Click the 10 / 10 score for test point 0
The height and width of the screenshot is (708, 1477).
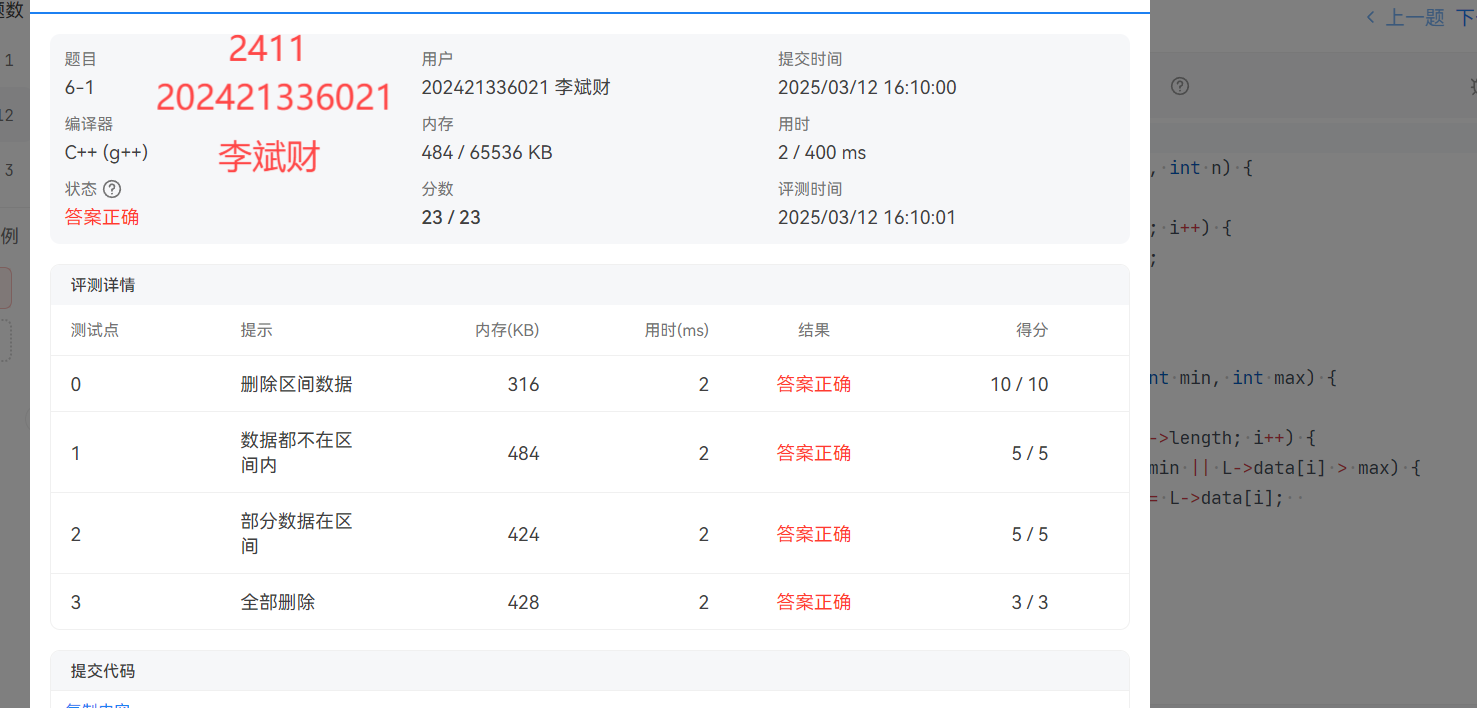pos(1019,384)
